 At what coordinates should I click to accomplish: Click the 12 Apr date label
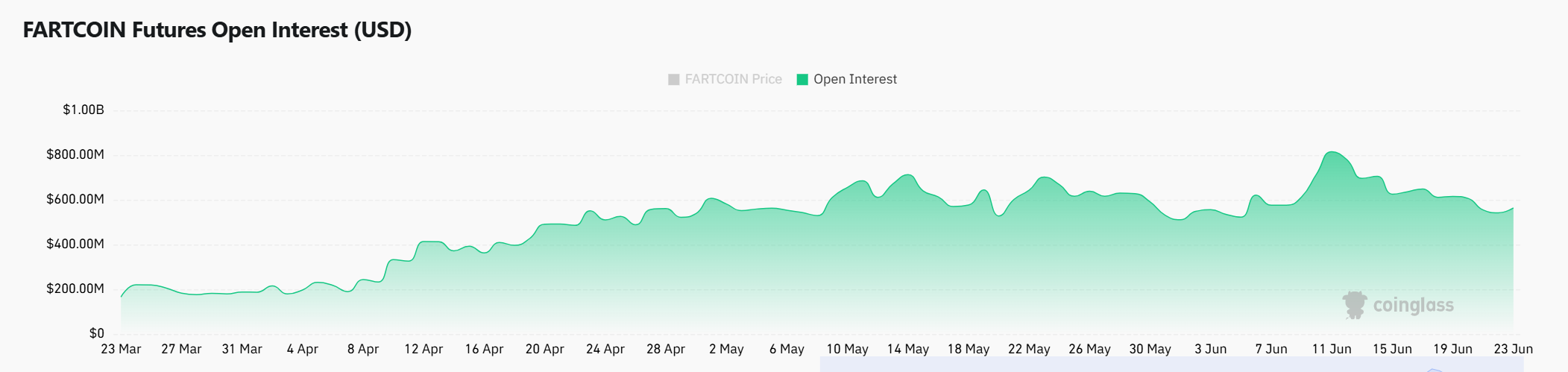424,349
